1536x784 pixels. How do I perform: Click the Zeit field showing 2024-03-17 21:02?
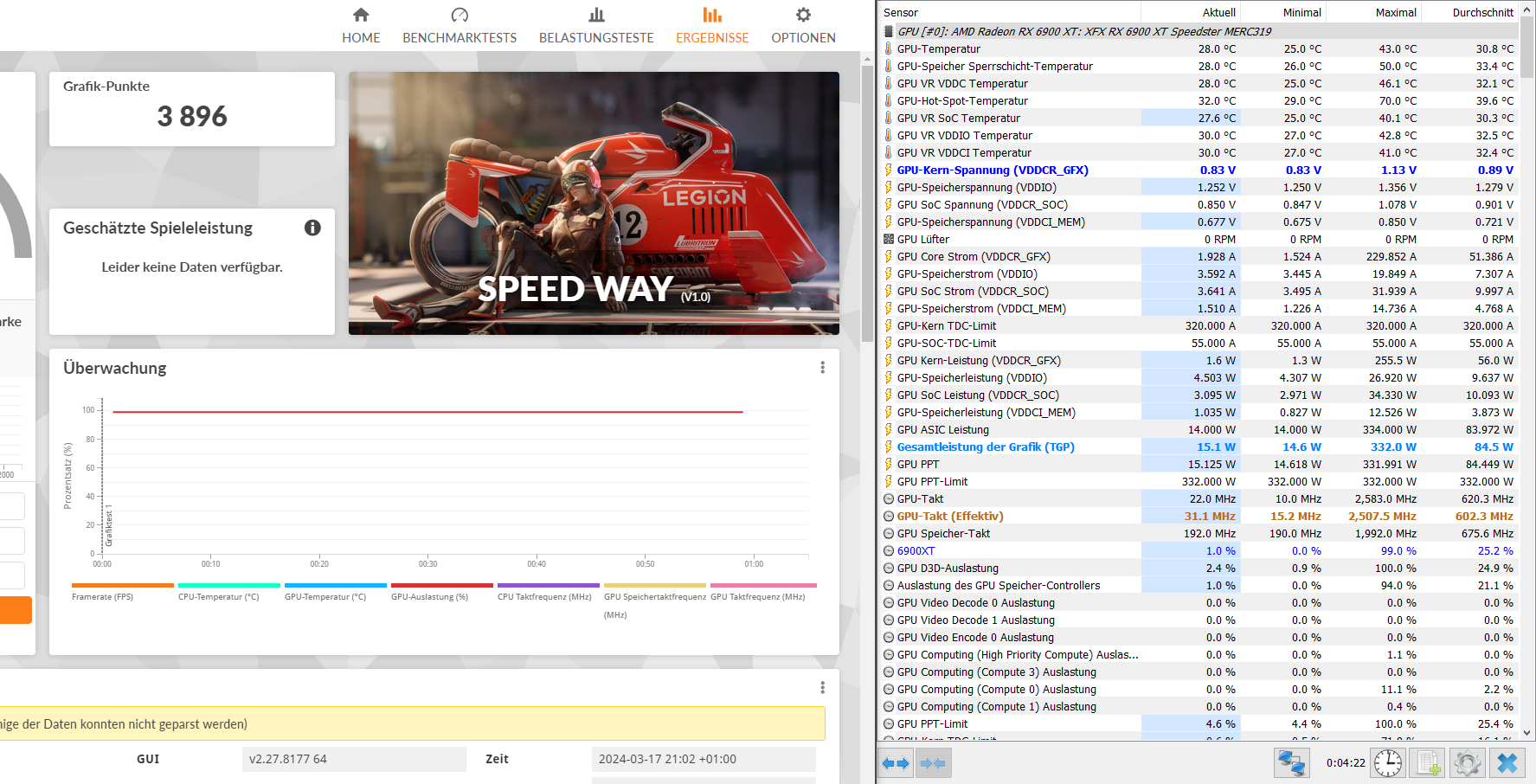pos(704,759)
